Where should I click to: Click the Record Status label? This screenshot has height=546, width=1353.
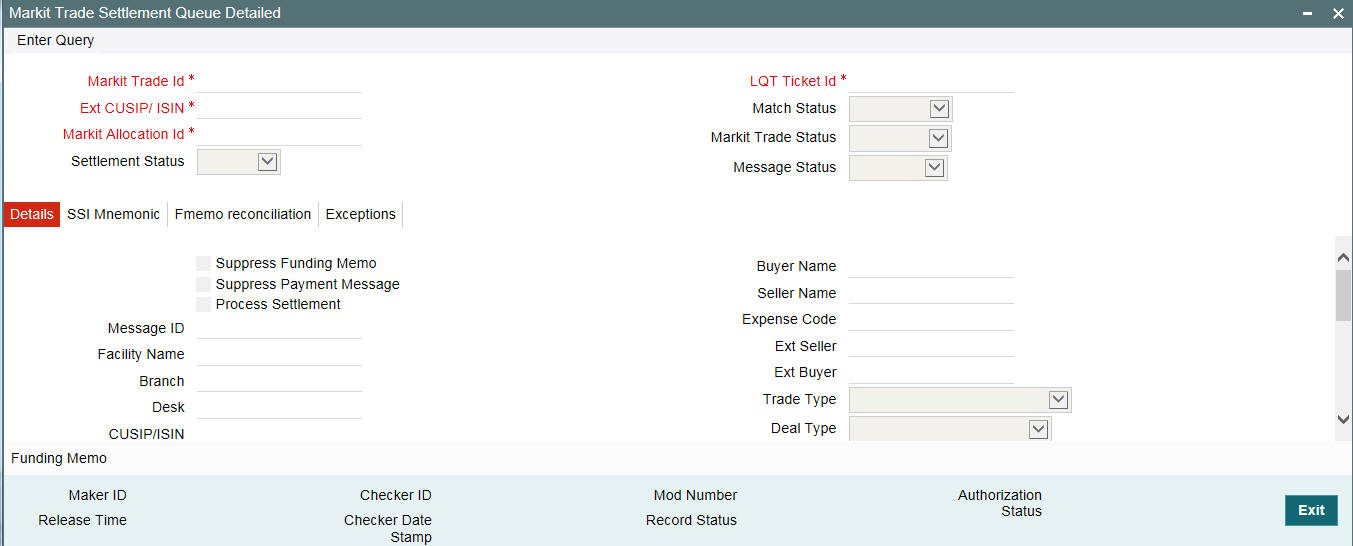point(691,520)
